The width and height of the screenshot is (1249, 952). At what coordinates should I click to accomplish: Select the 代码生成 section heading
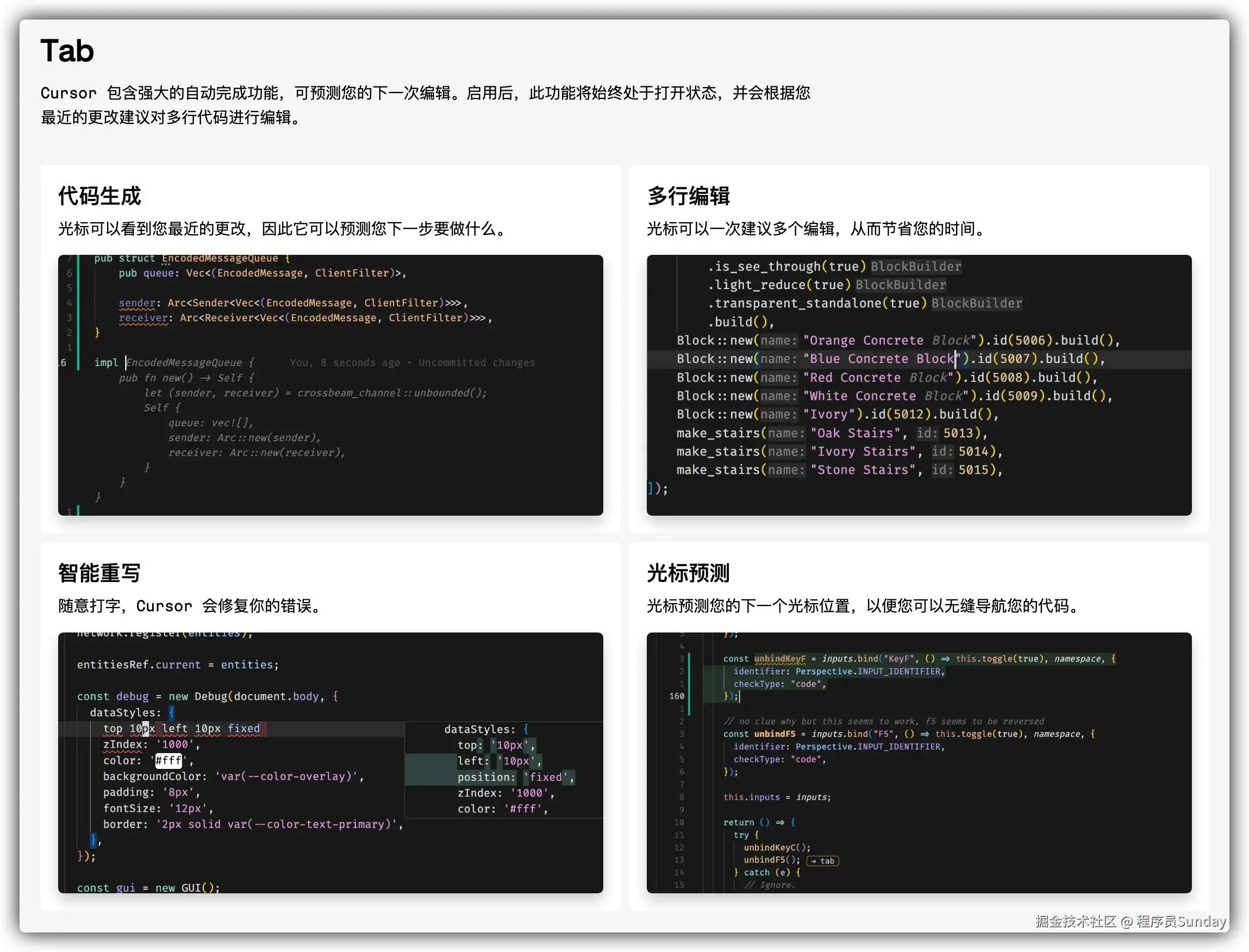pyautogui.click(x=99, y=196)
